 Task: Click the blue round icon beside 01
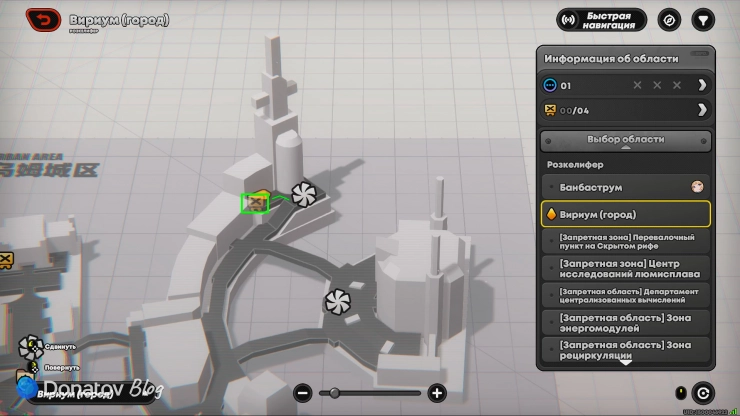(x=550, y=85)
